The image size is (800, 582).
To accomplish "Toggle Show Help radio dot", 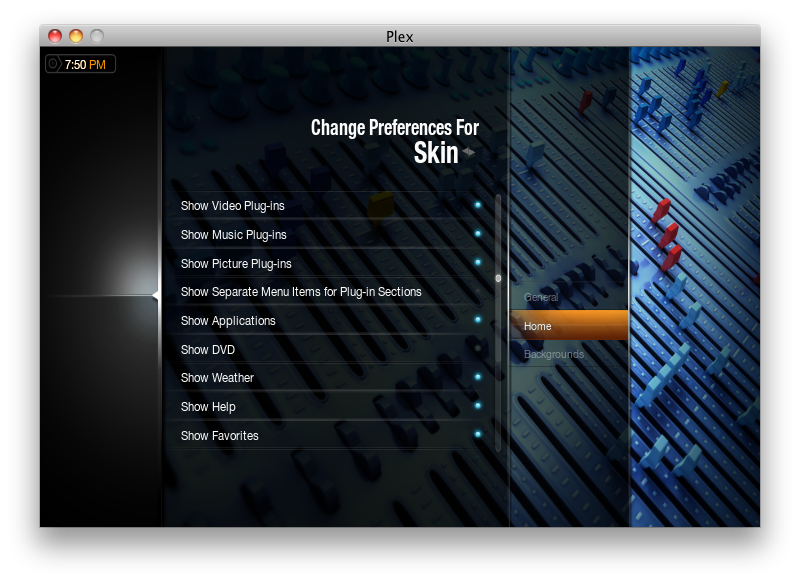I will point(478,406).
